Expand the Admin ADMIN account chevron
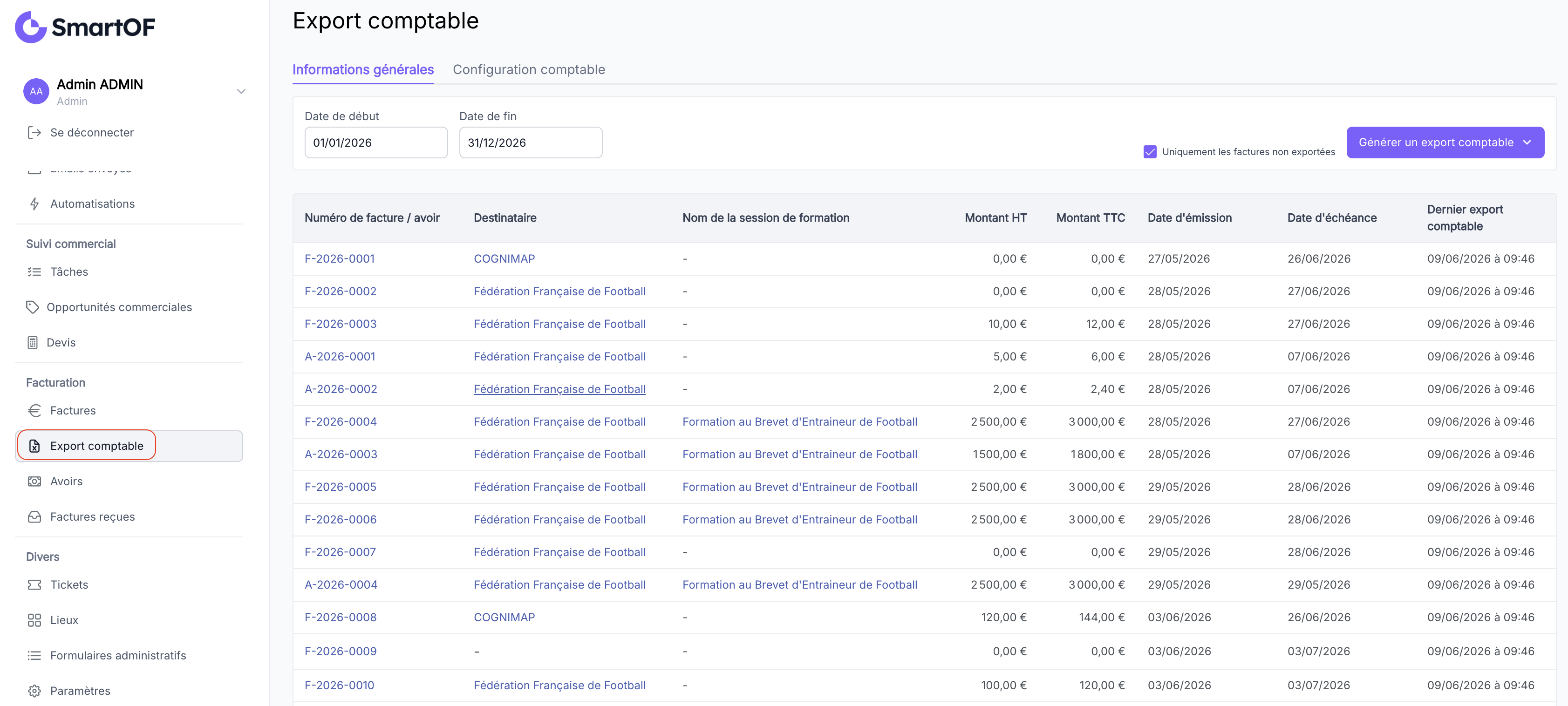This screenshot has height=706, width=1568. 241,91
